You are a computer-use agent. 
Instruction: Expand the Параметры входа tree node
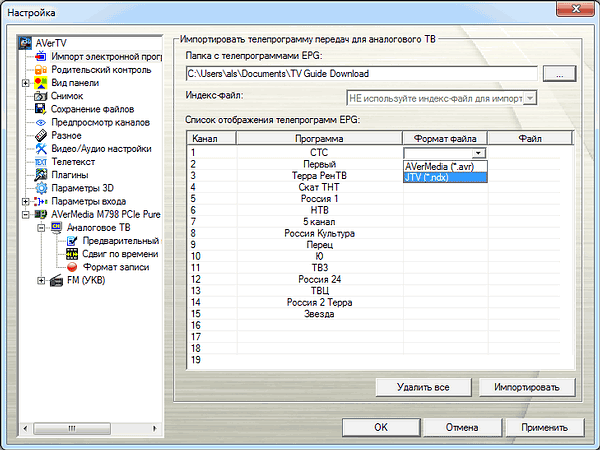pyautogui.click(x=25, y=201)
